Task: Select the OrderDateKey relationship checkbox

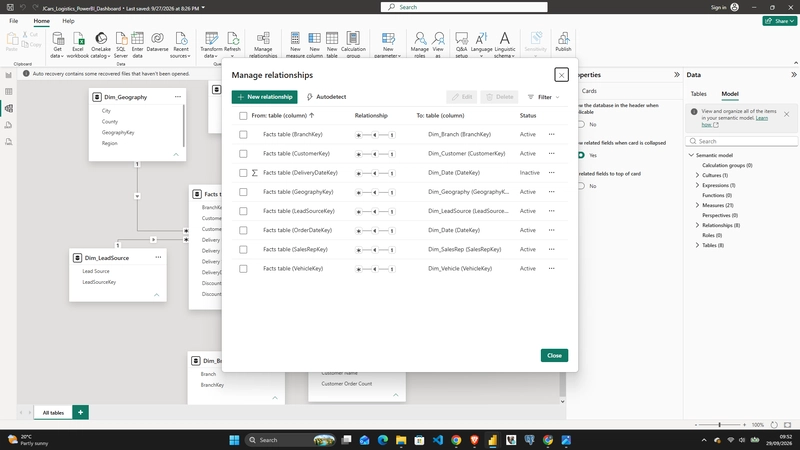Action: click(x=243, y=230)
